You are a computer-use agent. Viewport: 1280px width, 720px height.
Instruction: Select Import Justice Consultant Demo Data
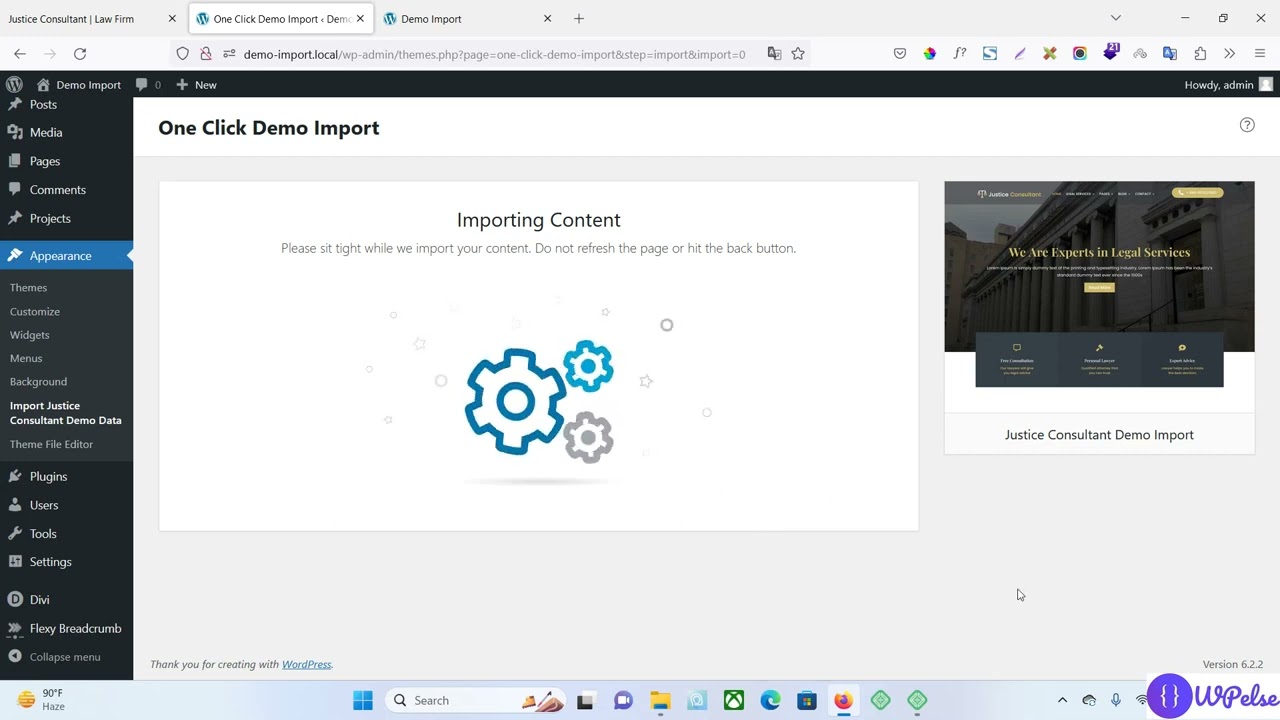pos(66,413)
